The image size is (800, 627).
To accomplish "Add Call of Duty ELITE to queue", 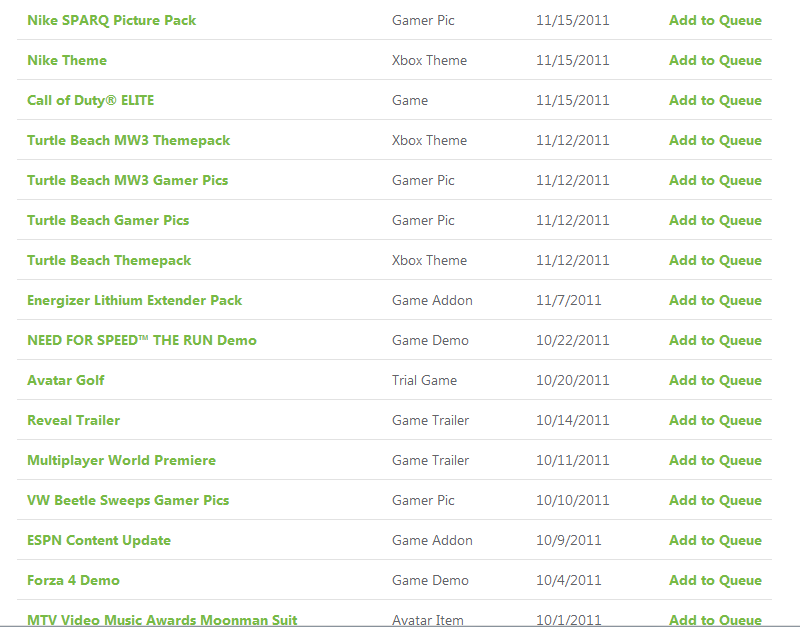I will 715,100.
